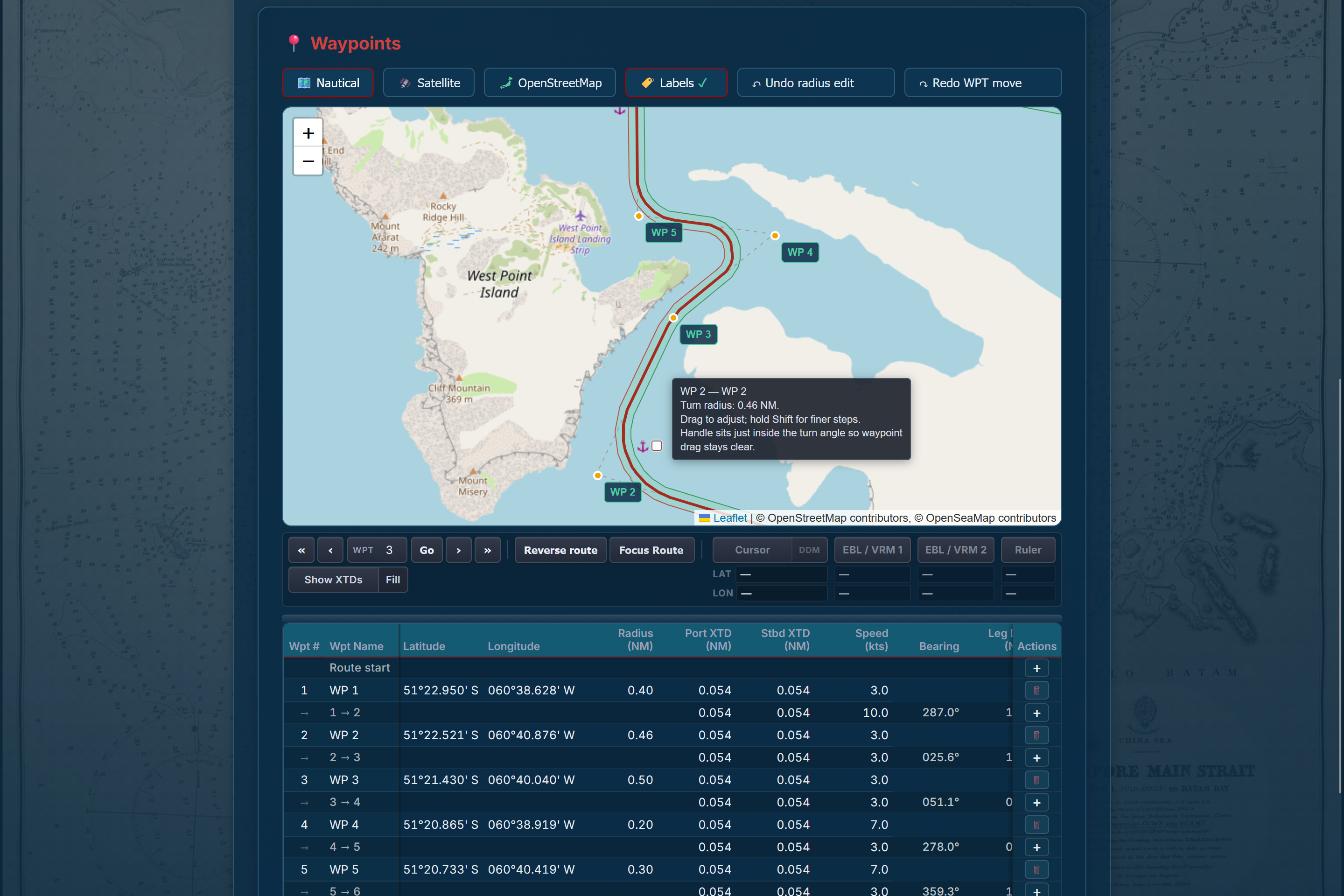
Task: Click WP 4 radius value 0.20
Action: 640,825
